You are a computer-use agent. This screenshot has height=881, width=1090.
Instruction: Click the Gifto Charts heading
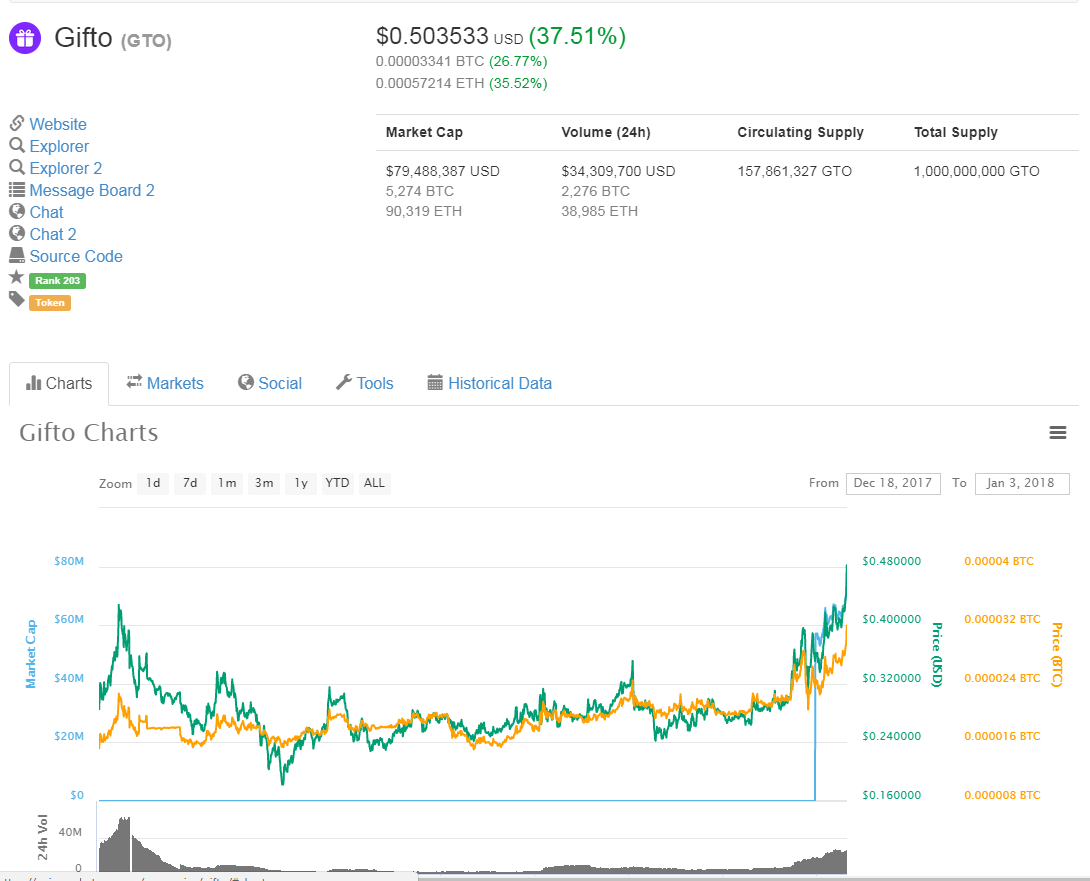[89, 433]
